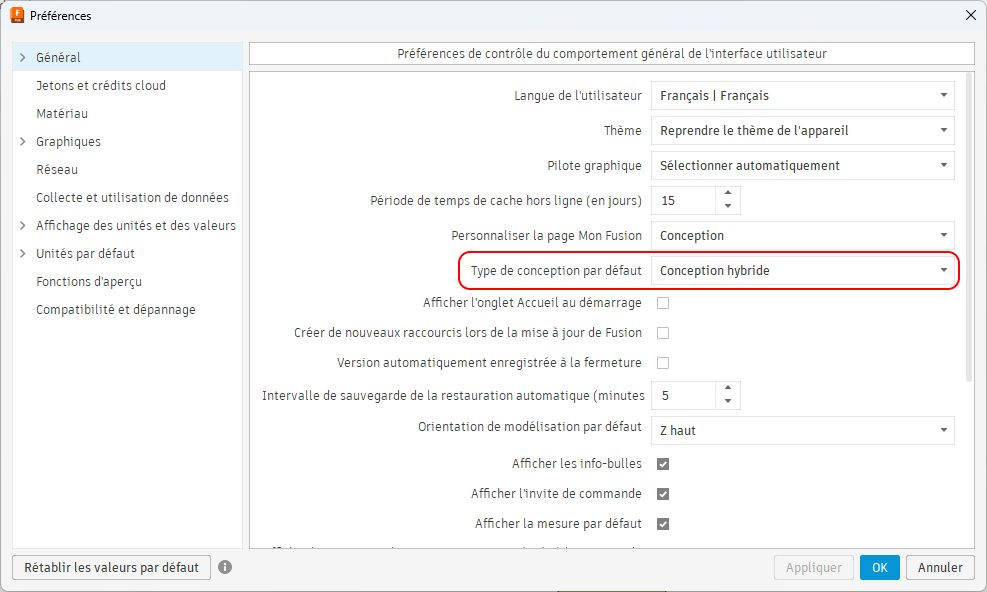Expand the Graphiques category chevron
Image resolution: width=987 pixels, height=592 pixels.
tap(23, 142)
